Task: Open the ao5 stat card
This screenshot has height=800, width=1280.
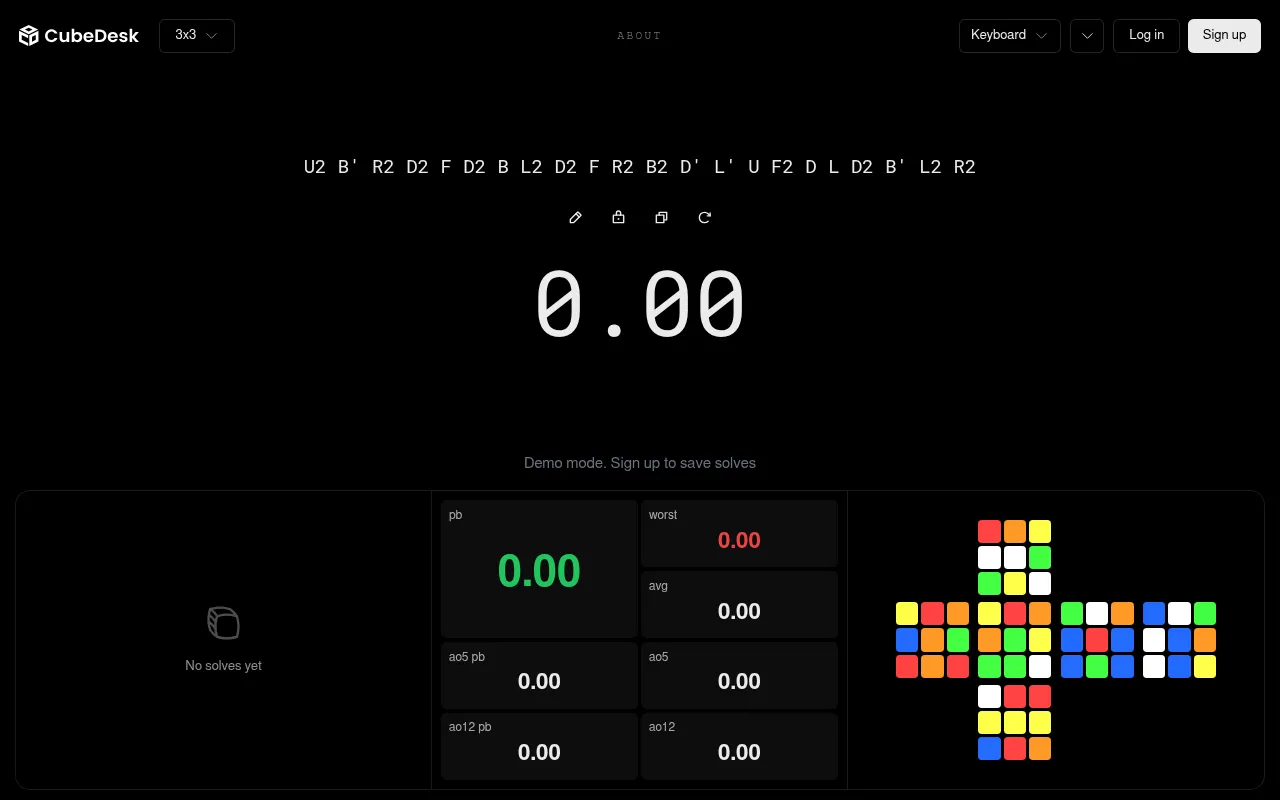Action: 739,676
